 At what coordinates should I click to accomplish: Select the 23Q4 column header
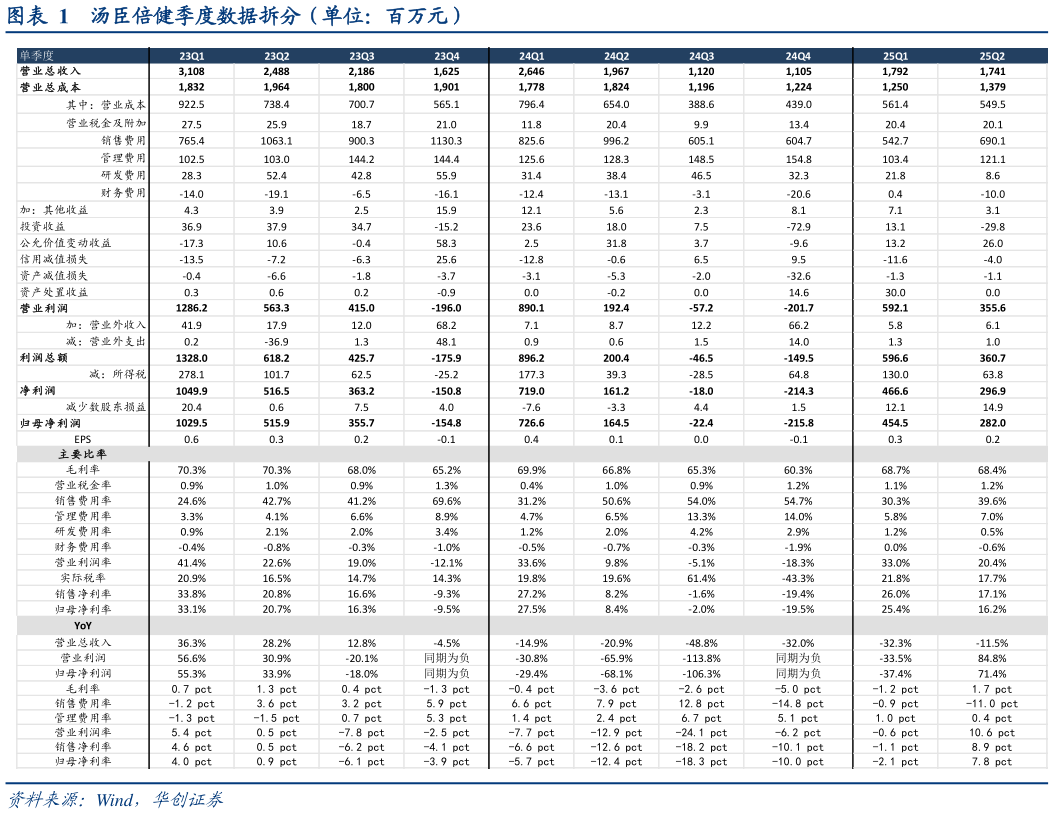pyautogui.click(x=446, y=56)
